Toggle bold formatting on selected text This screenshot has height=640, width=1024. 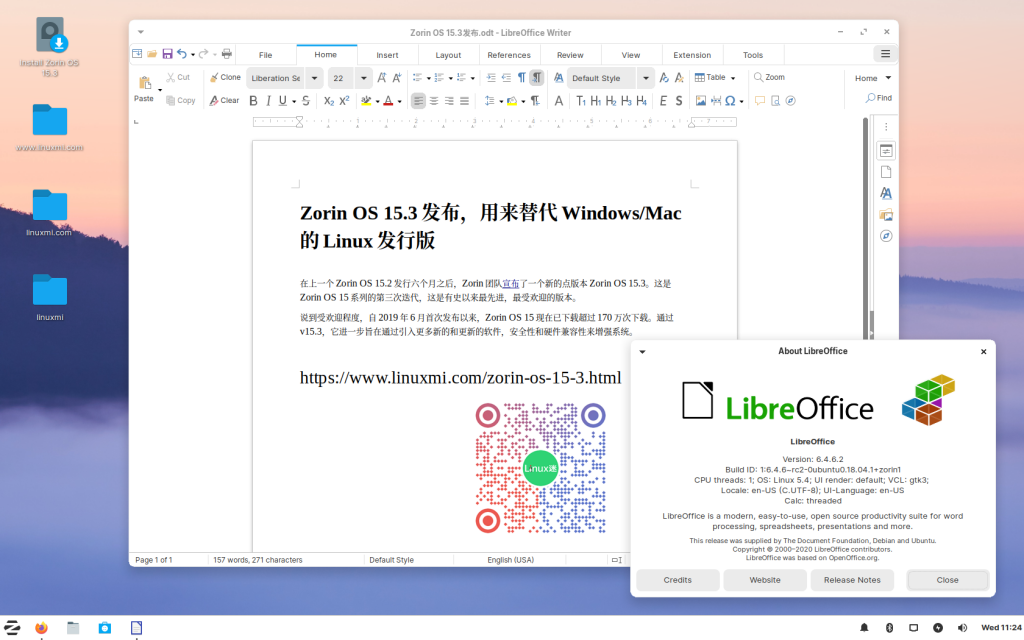click(x=252, y=101)
